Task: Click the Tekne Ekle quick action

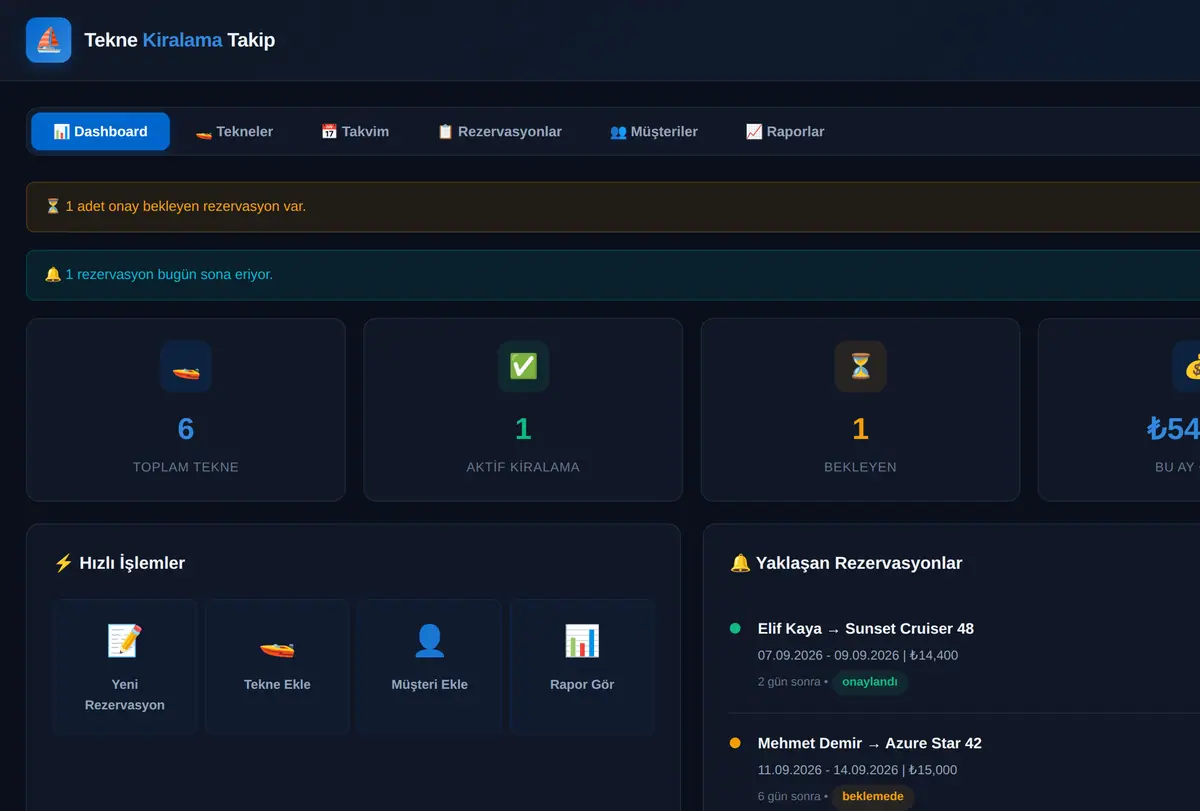Action: tap(277, 667)
